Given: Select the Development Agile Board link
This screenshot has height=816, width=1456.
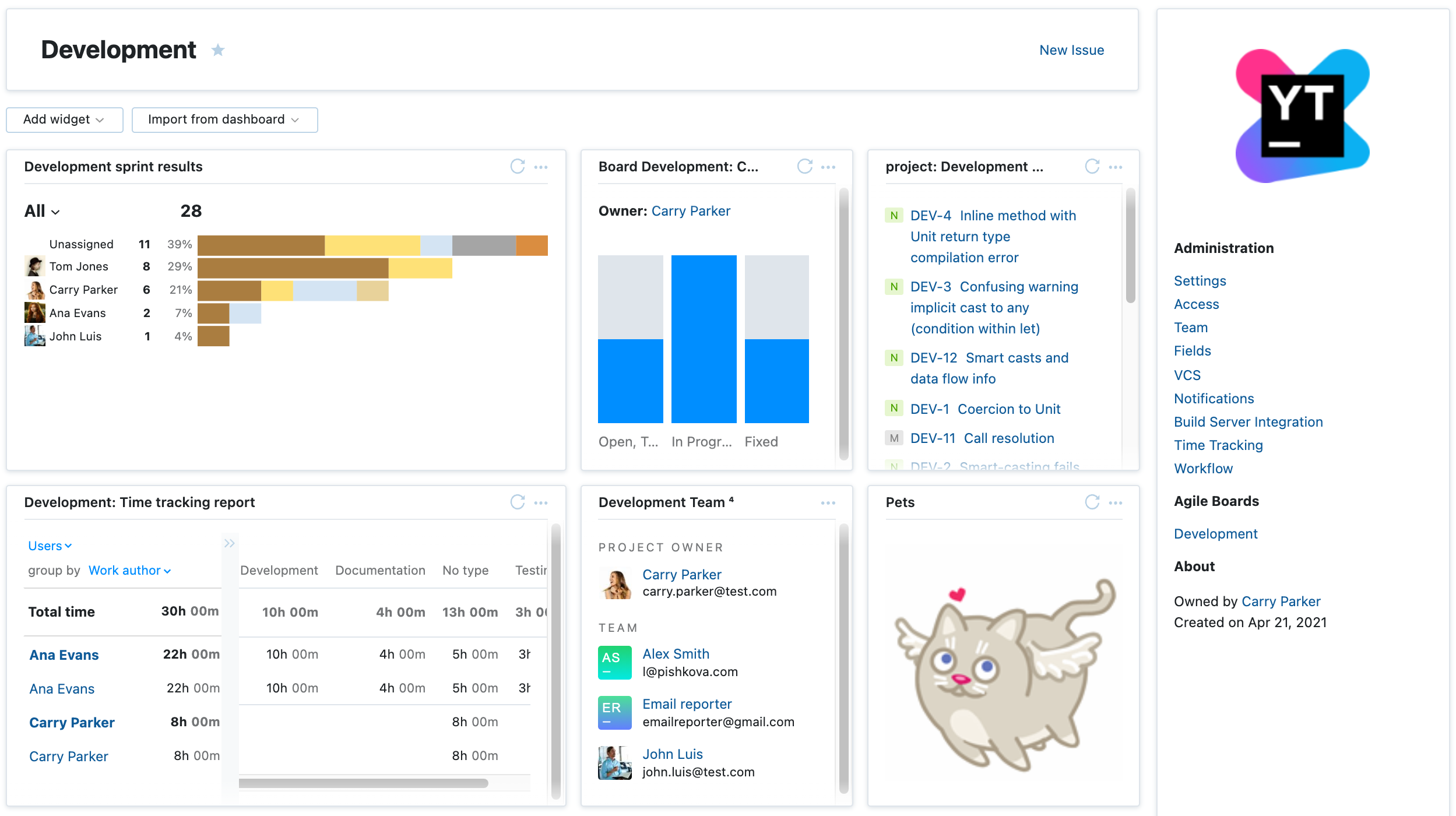Looking at the screenshot, I should pyautogui.click(x=1216, y=532).
